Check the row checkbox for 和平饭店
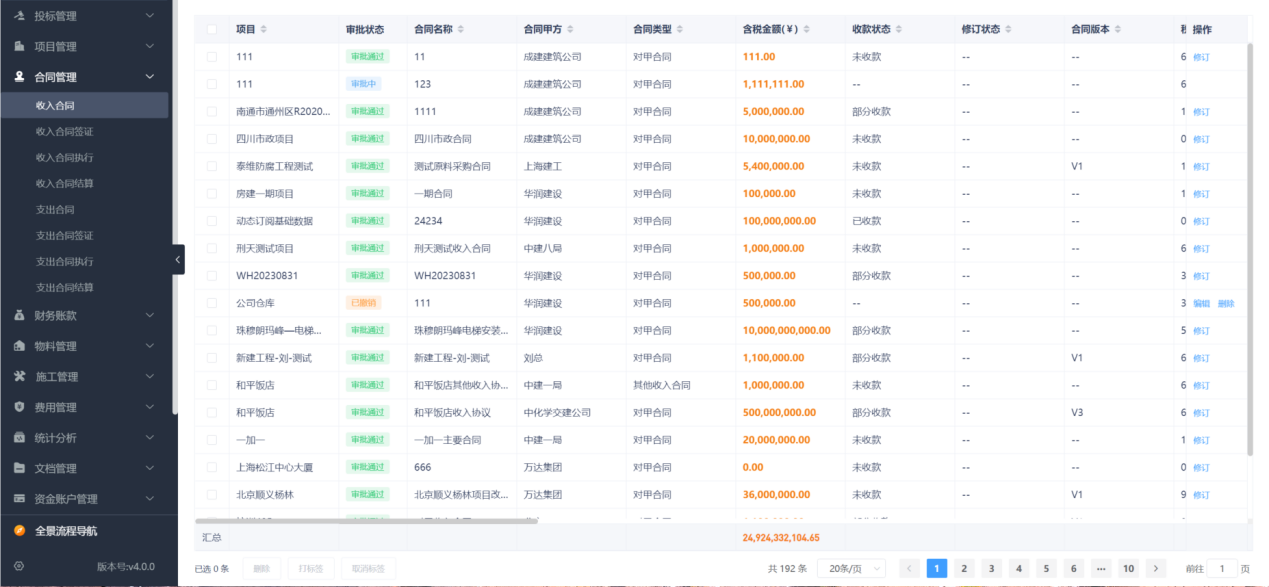 click(211, 385)
